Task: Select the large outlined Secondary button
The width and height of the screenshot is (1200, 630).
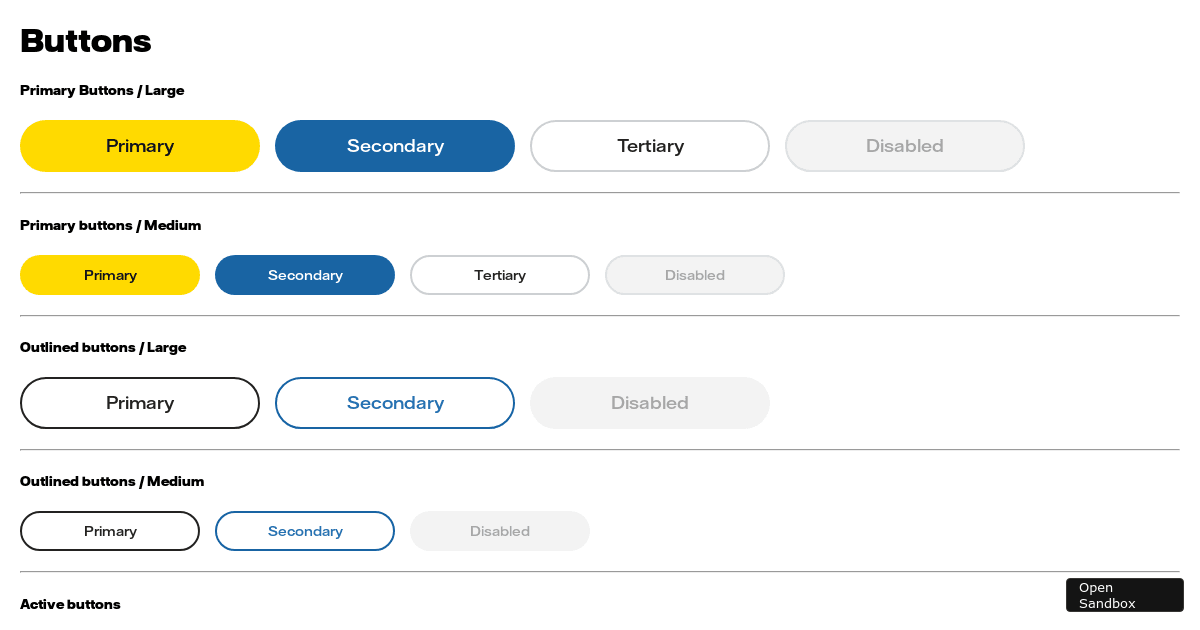Action: point(395,403)
